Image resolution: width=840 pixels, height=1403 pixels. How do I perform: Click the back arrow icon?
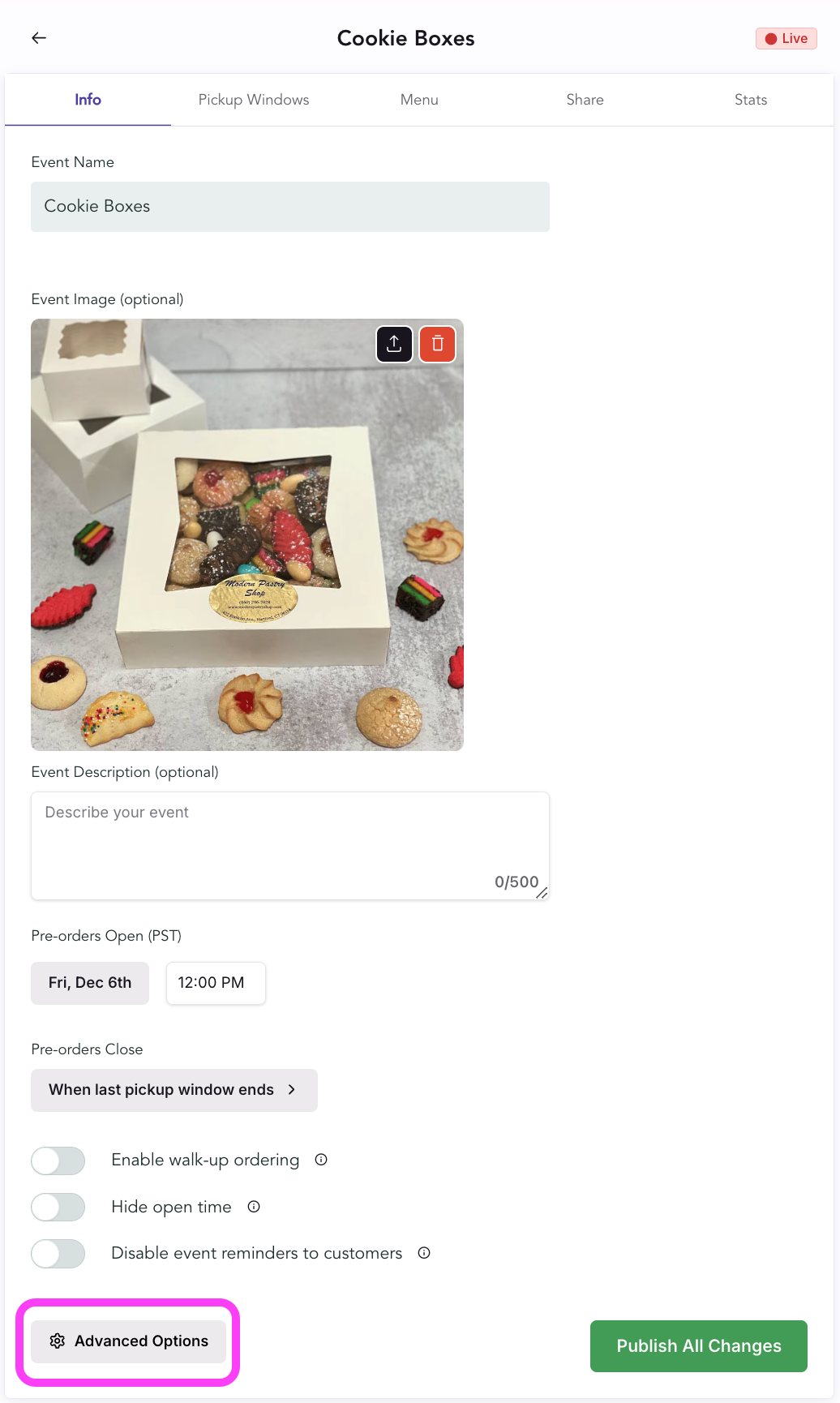click(39, 38)
